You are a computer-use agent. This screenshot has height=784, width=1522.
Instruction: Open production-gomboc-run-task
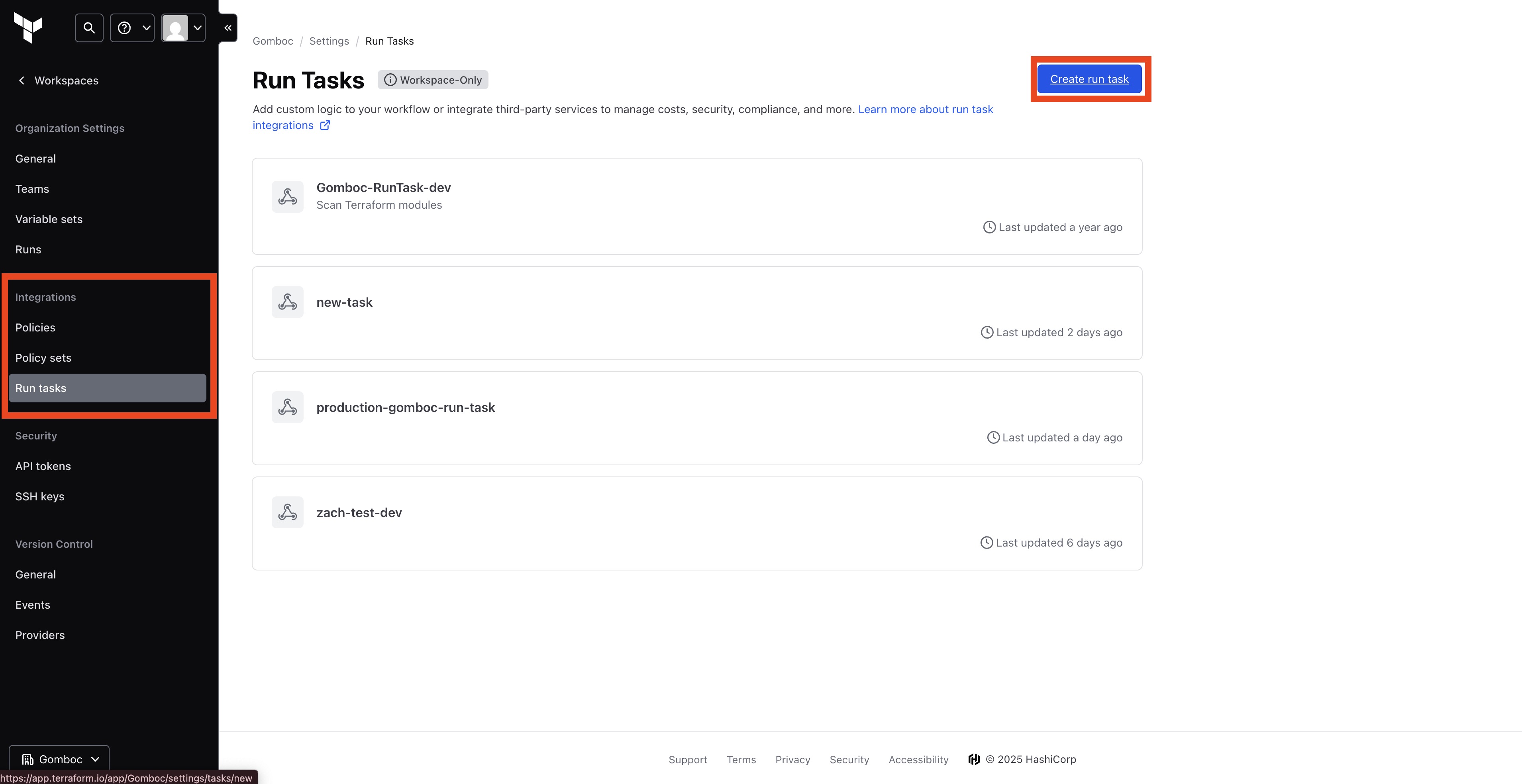[406, 407]
